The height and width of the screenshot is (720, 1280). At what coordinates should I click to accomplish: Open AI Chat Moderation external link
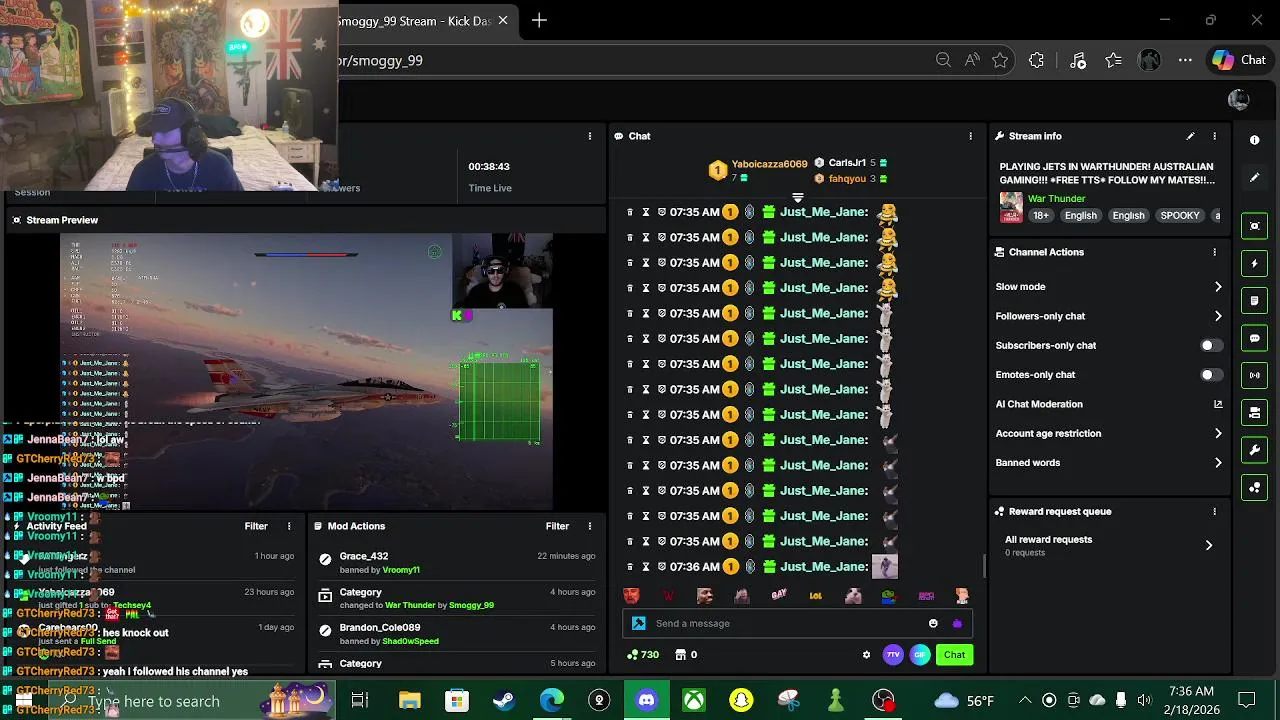click(x=1218, y=404)
